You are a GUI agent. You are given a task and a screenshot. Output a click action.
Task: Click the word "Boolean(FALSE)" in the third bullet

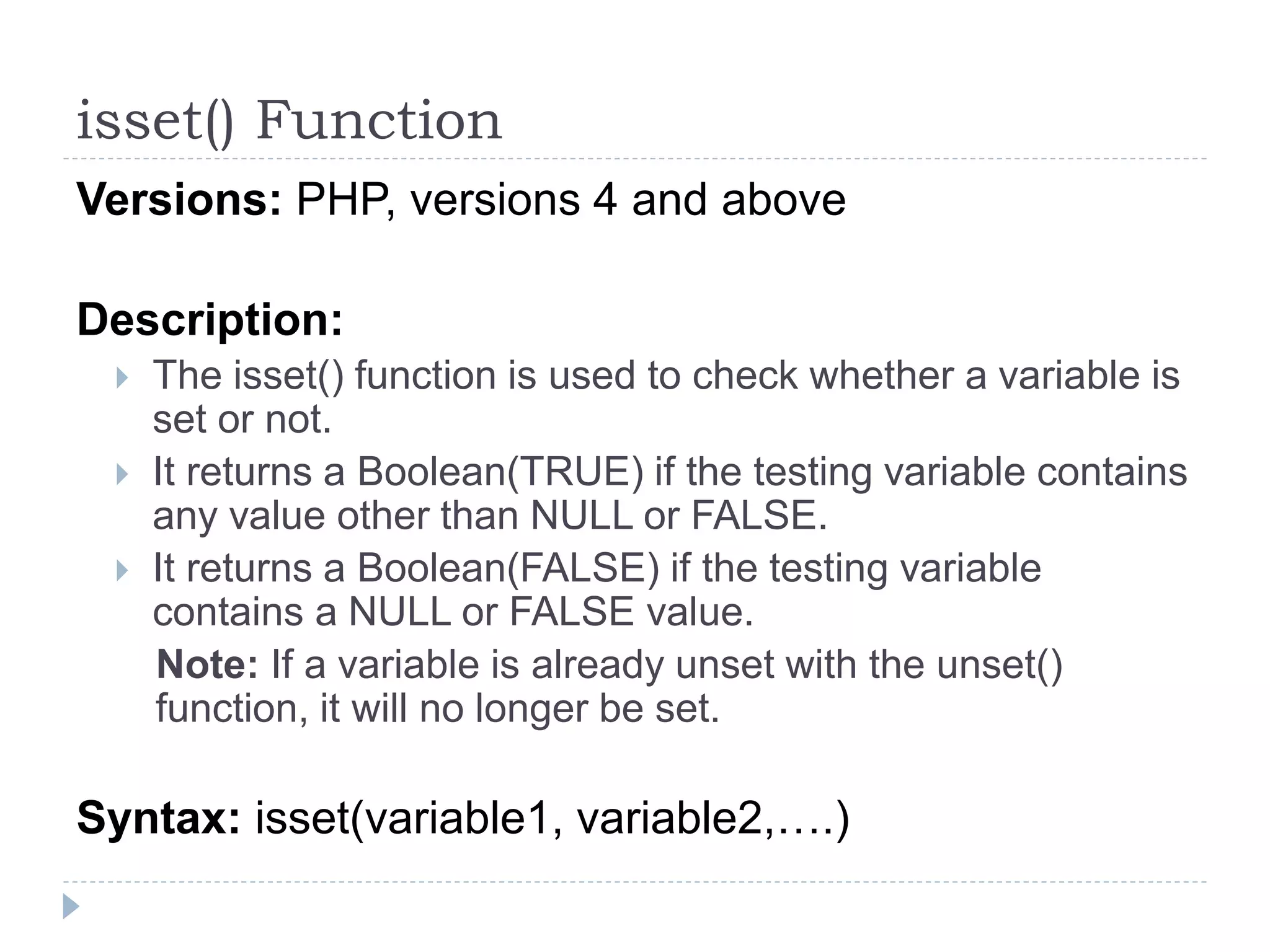(508, 568)
